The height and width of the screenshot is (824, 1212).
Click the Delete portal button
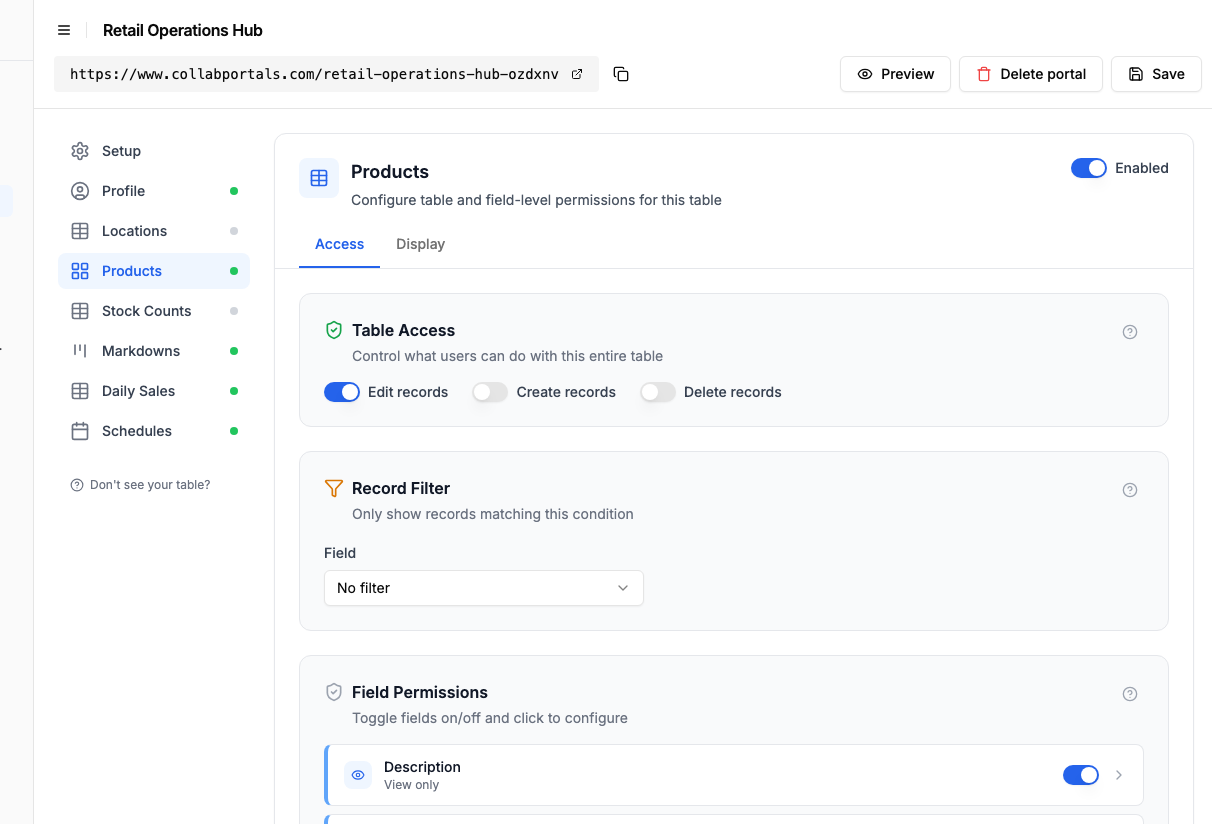click(1031, 74)
